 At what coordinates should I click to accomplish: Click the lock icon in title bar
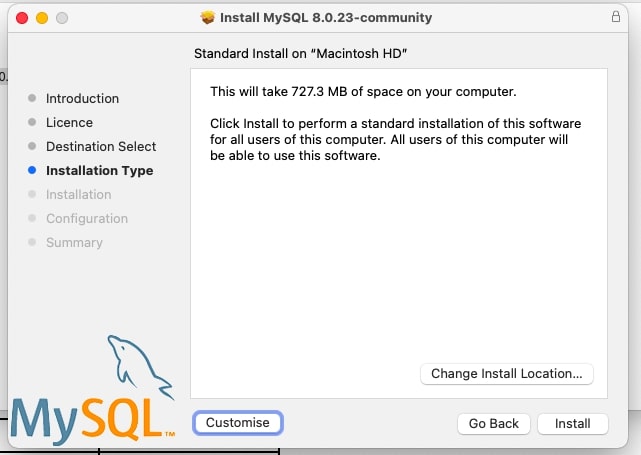(x=615, y=17)
